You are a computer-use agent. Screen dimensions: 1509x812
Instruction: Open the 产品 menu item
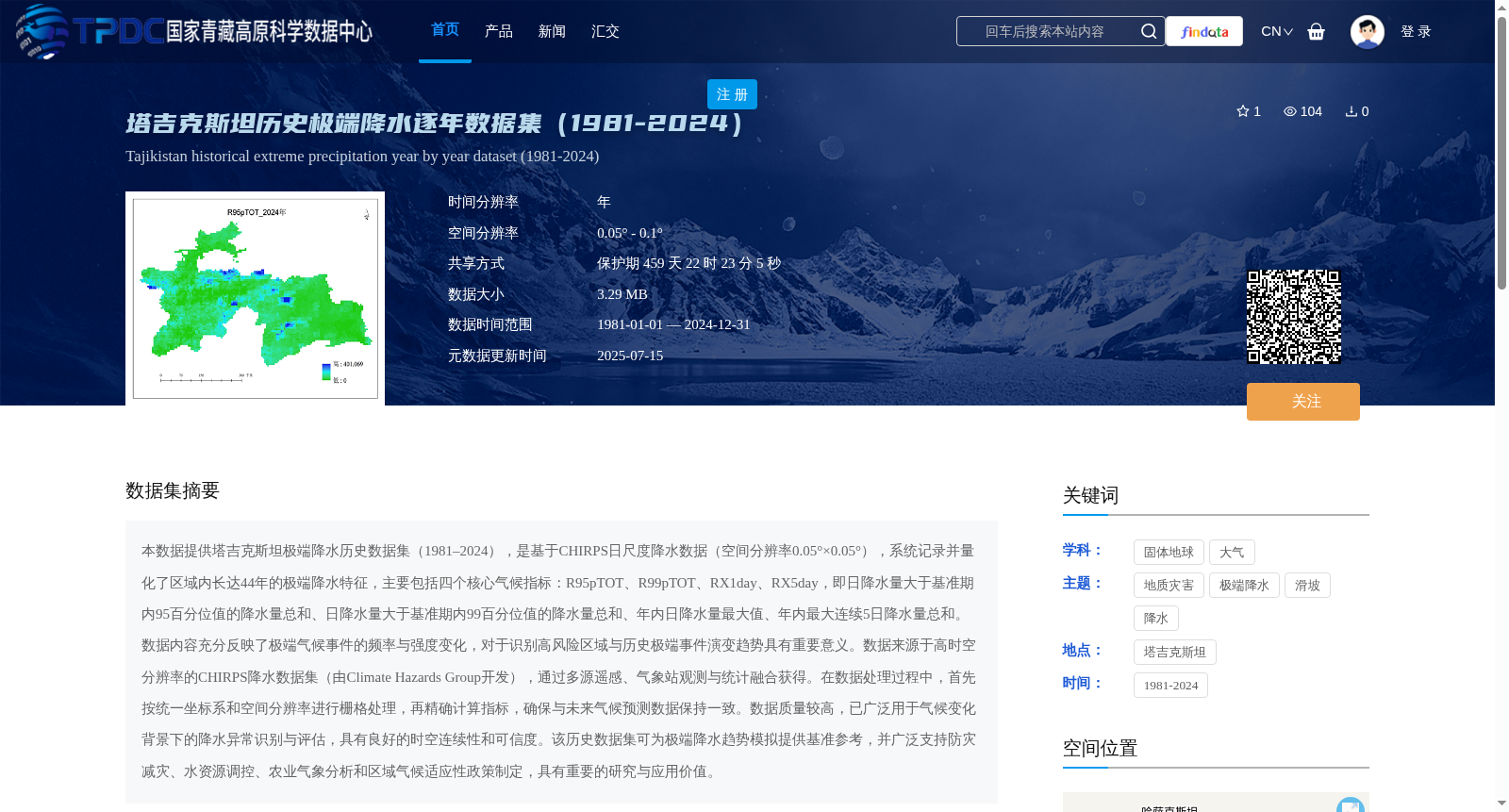pyautogui.click(x=499, y=31)
